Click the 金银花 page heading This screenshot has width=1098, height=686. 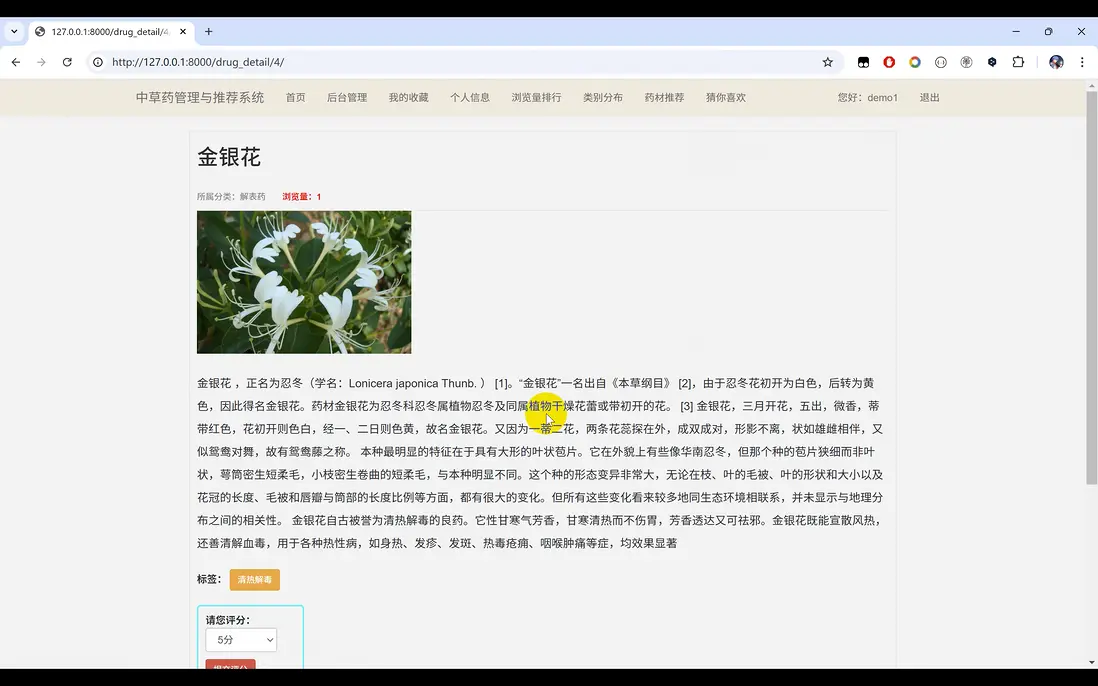229,157
